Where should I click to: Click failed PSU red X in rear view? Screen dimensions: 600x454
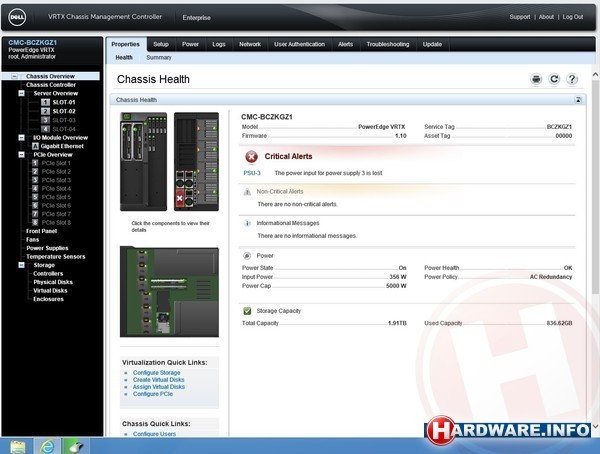coord(179,198)
